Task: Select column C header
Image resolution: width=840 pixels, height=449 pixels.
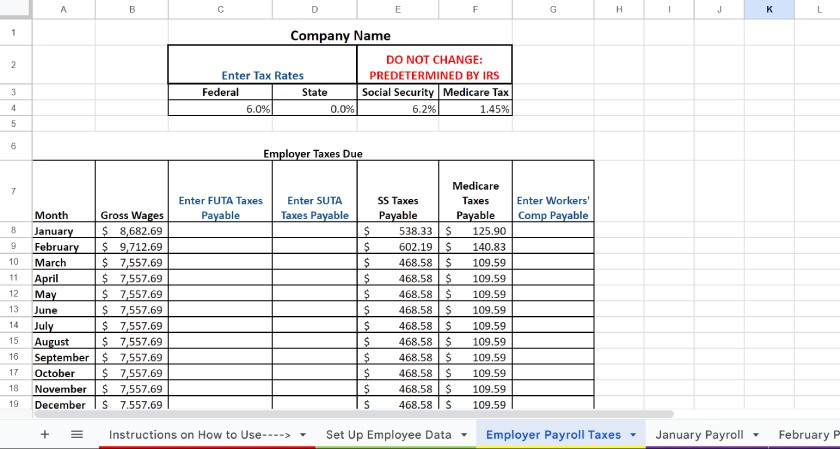Action: click(220, 9)
